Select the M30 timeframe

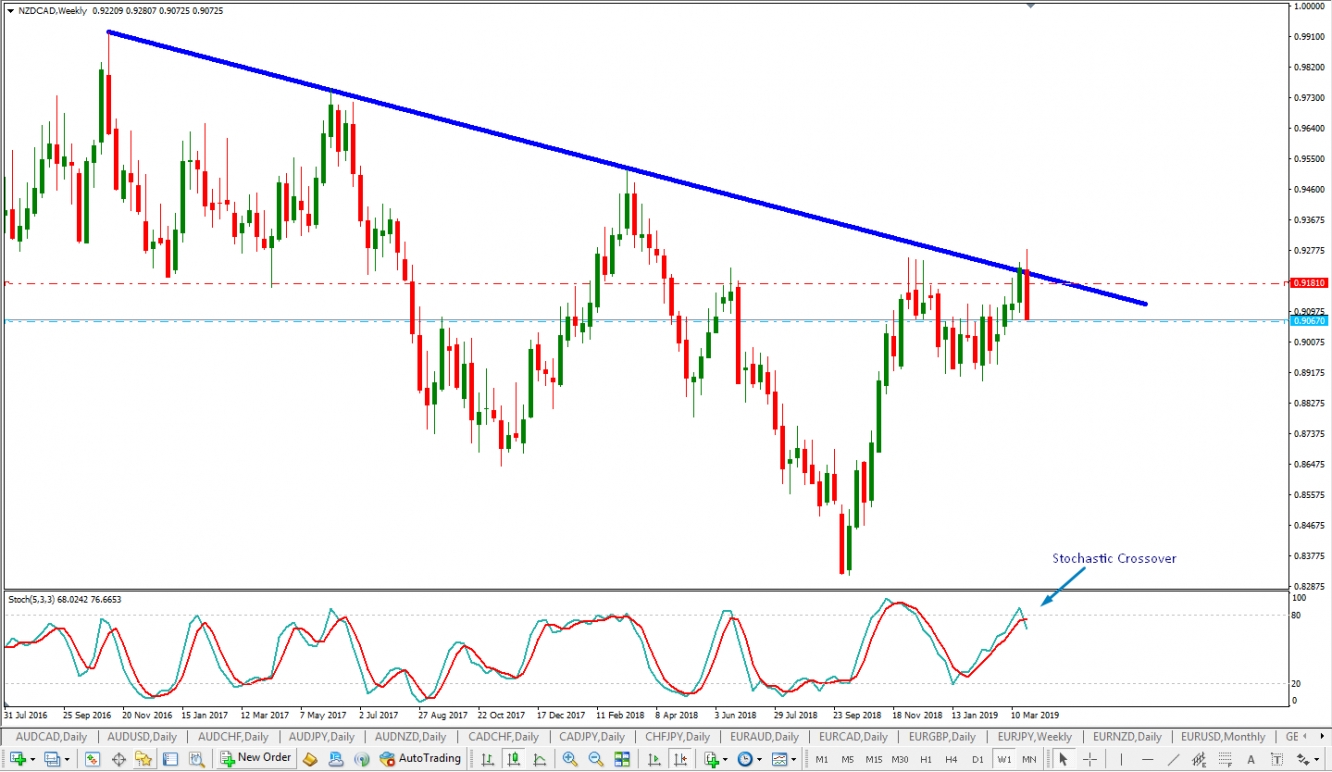tap(900, 759)
